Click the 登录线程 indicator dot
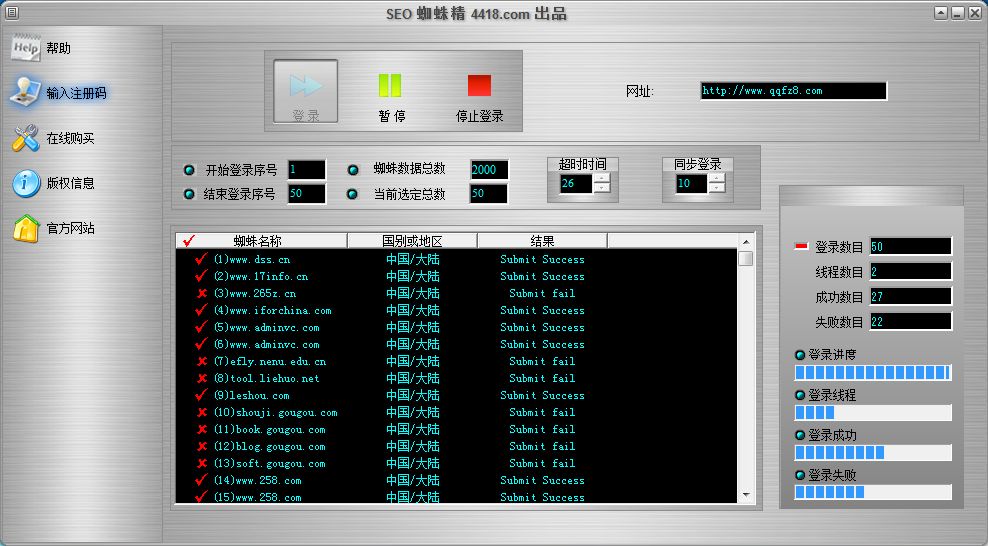 (800, 395)
